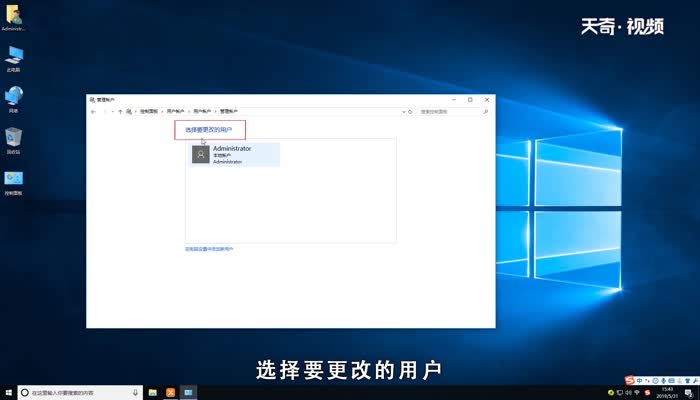The image size is (700, 400).
Task: Minimize the Manage Accounts window
Action: (x=454, y=100)
